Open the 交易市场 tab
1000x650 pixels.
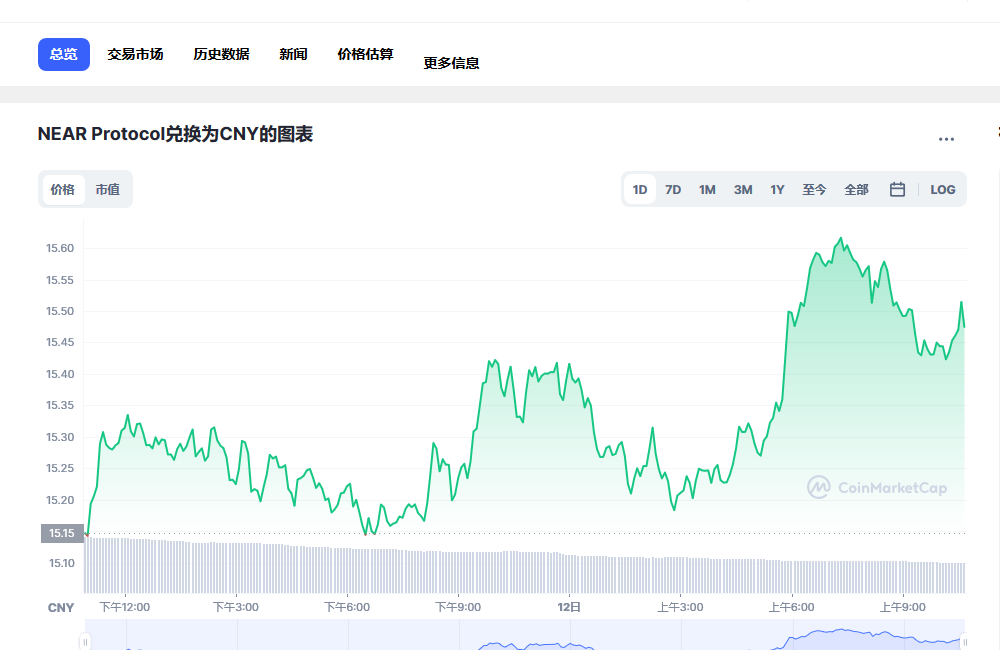pos(135,54)
